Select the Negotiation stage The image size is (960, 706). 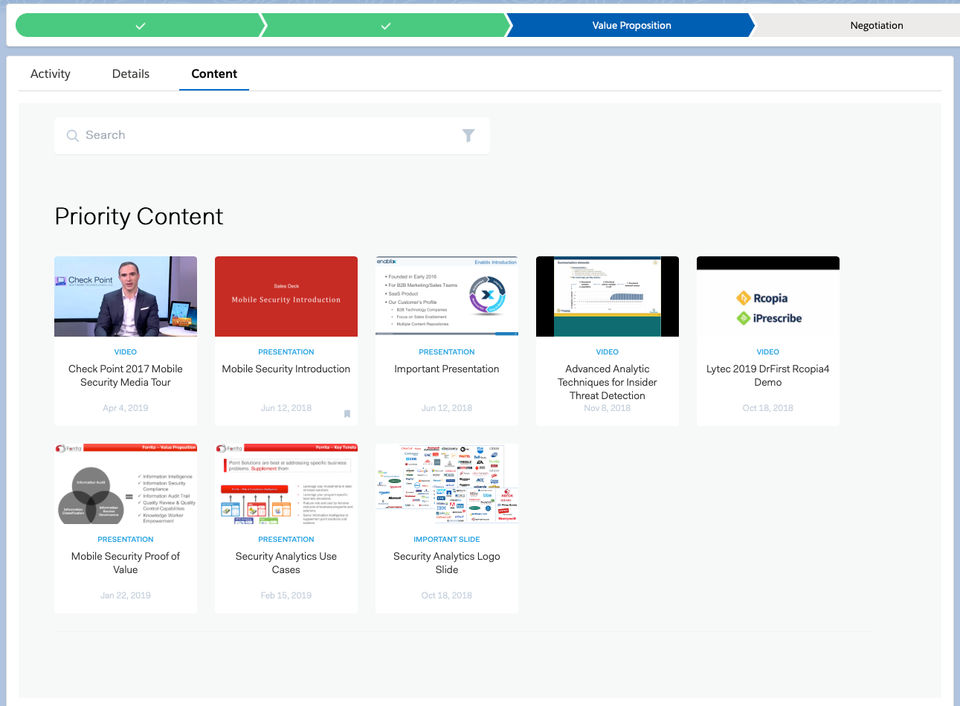876,25
